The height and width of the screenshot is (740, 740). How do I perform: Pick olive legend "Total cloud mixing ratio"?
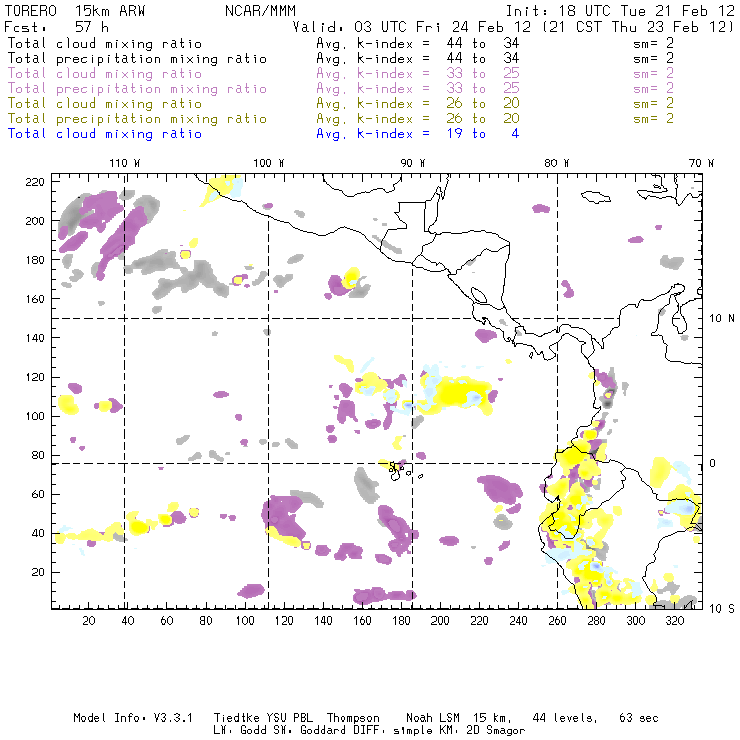tap(105, 104)
